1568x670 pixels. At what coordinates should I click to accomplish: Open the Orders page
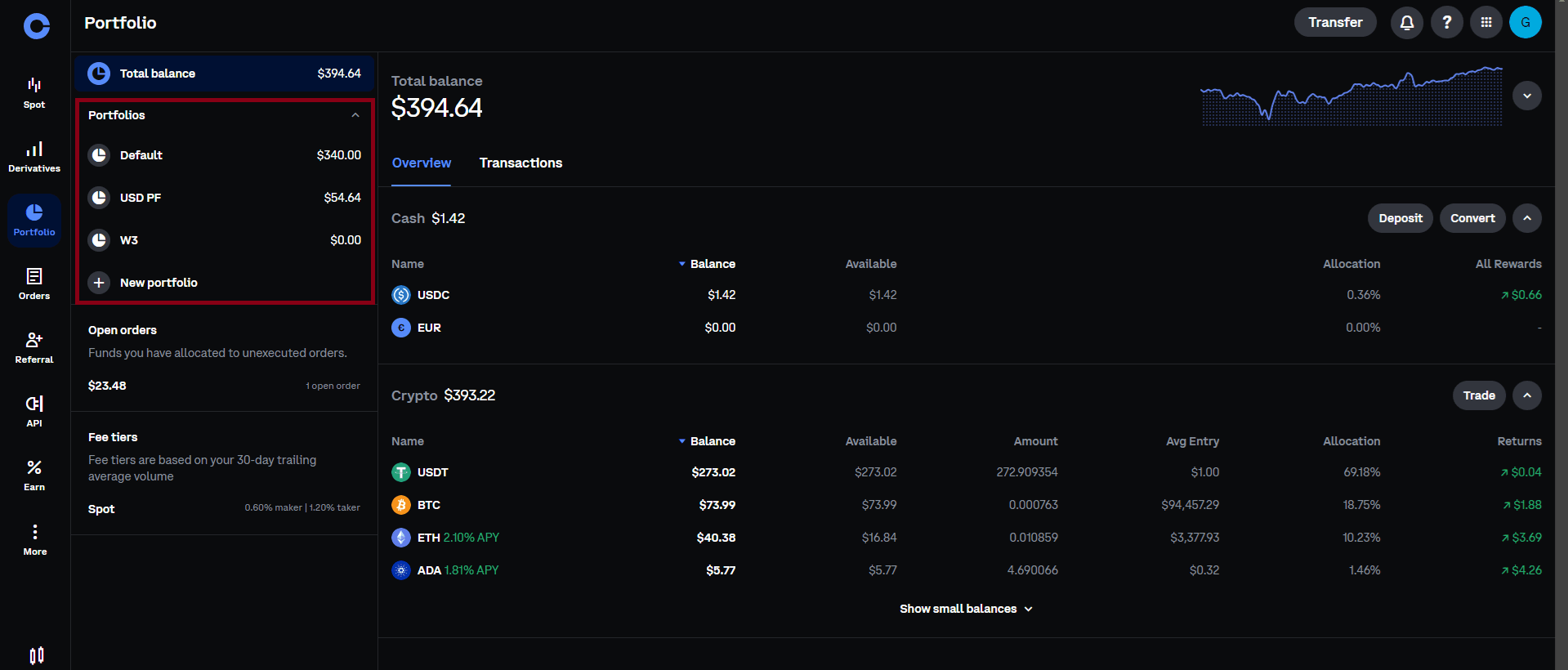coord(34,284)
